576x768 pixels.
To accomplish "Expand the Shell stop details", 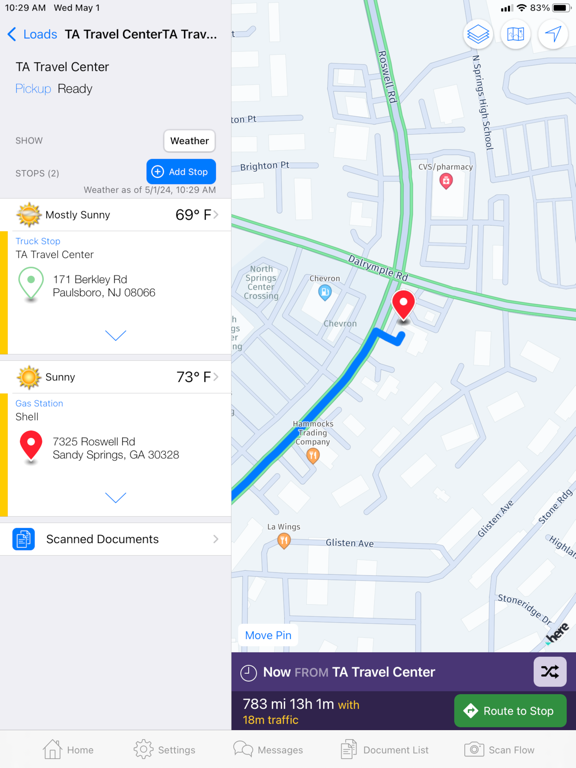I will [x=116, y=497].
